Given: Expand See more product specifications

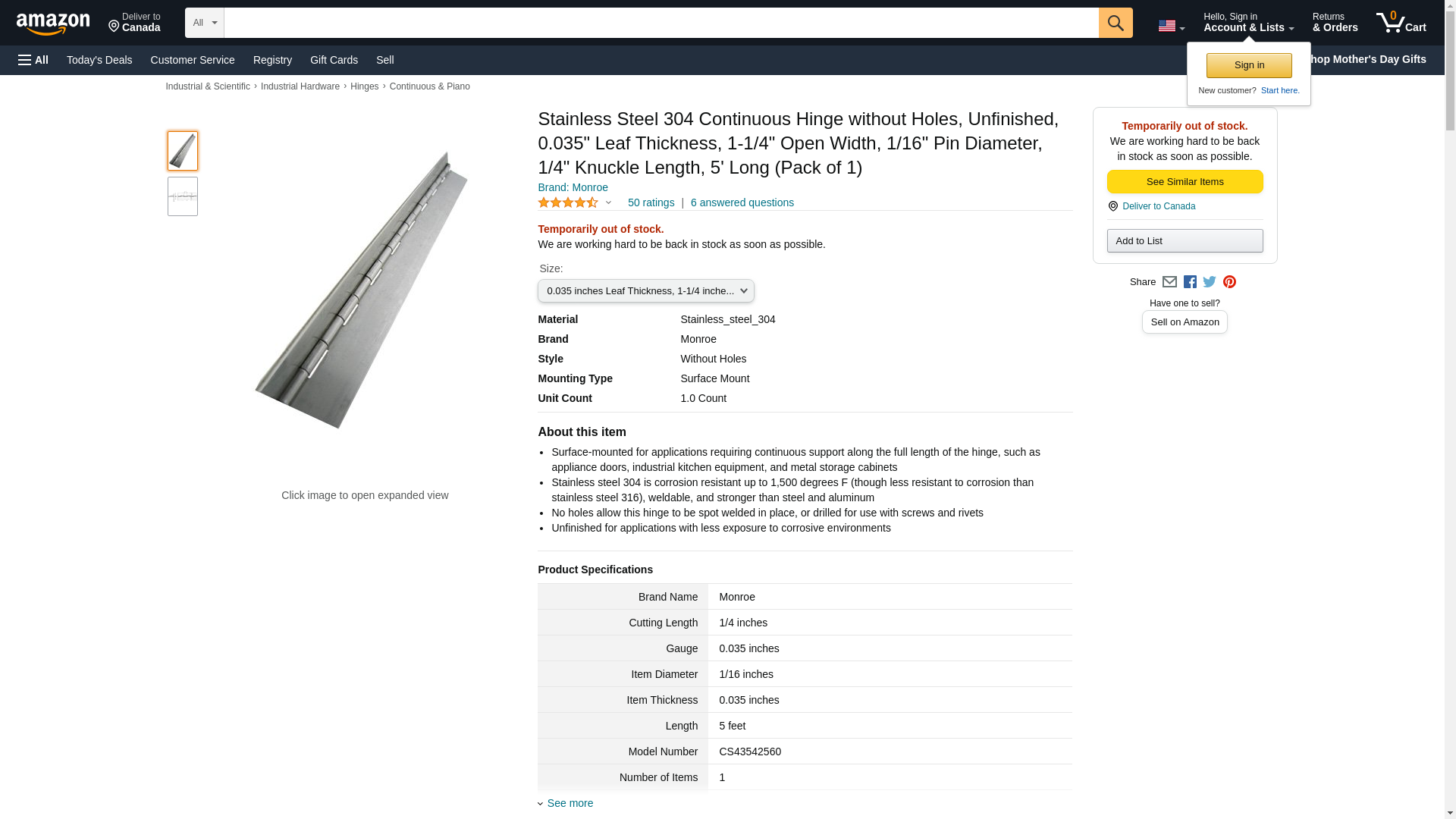Looking at the screenshot, I should click(570, 803).
